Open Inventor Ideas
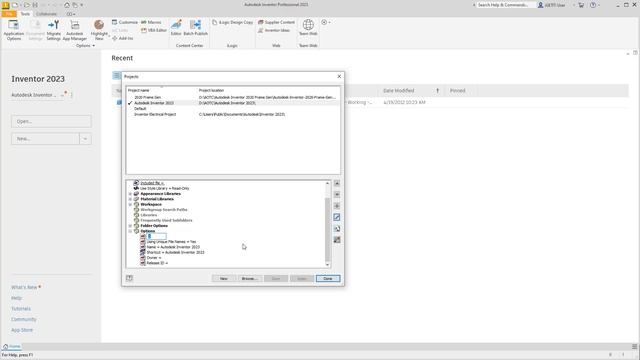The height and width of the screenshot is (360, 640). pos(273,30)
